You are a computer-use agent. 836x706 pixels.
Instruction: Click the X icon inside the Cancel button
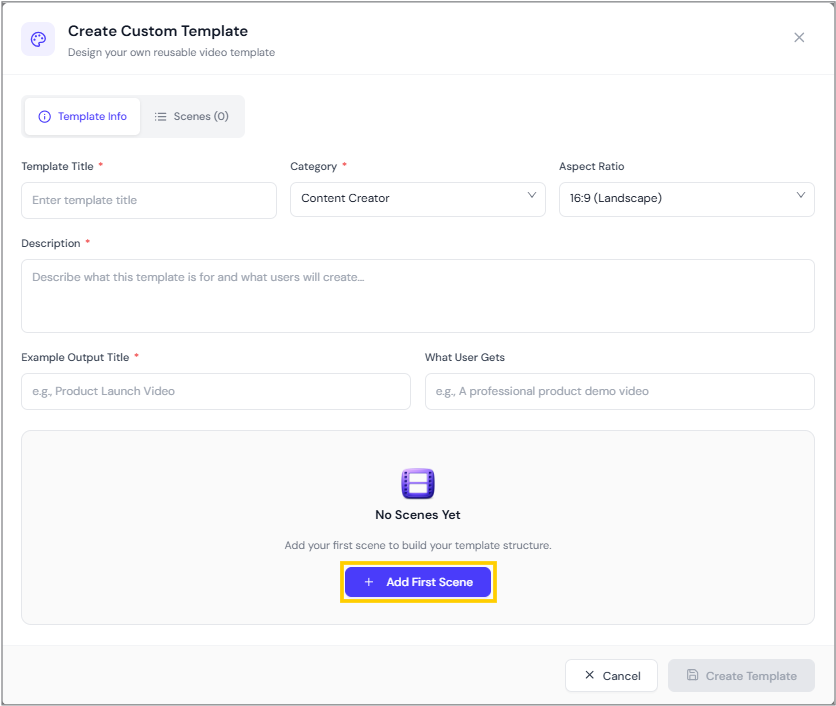589,675
